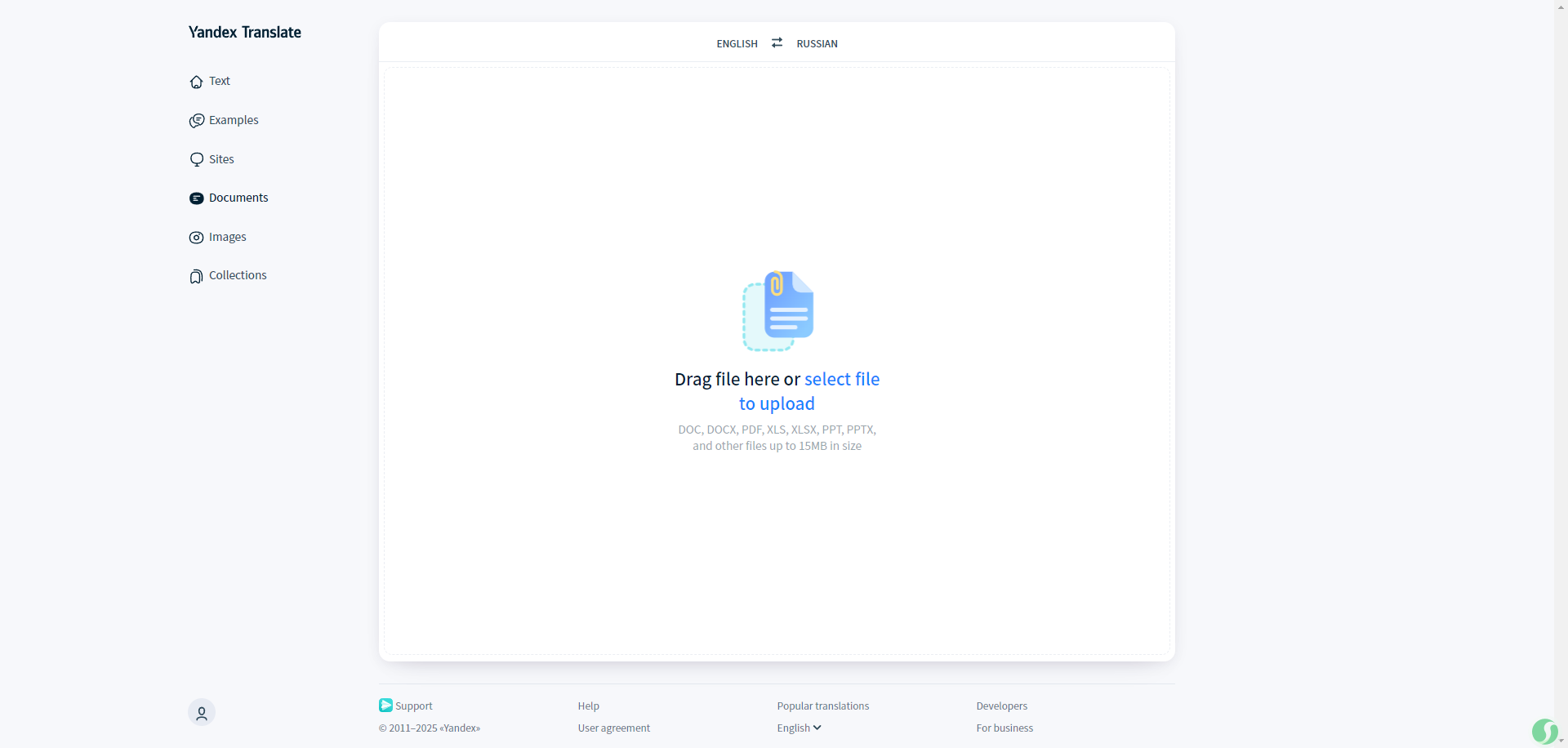Image resolution: width=1568 pixels, height=748 pixels.
Task: Open the Support link in footer
Action: [x=413, y=706]
